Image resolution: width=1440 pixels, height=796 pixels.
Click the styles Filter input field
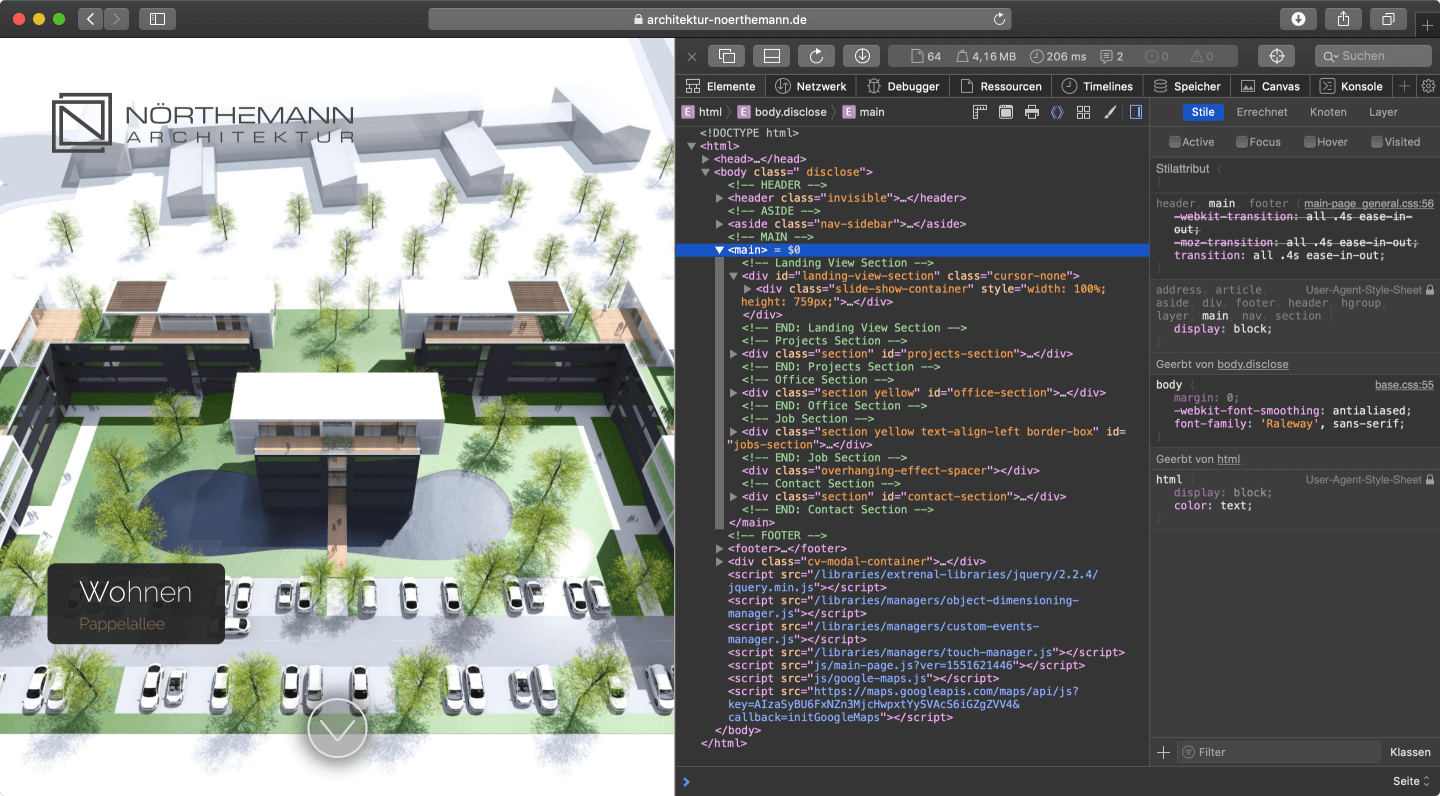pyautogui.click(x=1280, y=752)
